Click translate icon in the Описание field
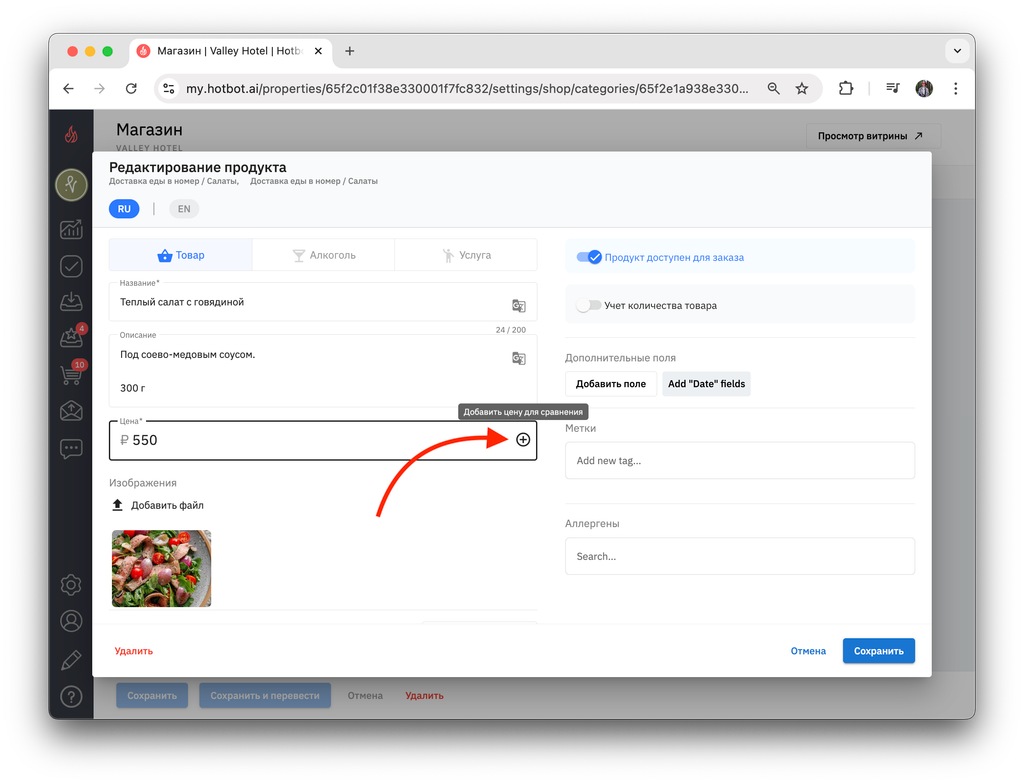This screenshot has height=784, width=1024. click(519, 358)
